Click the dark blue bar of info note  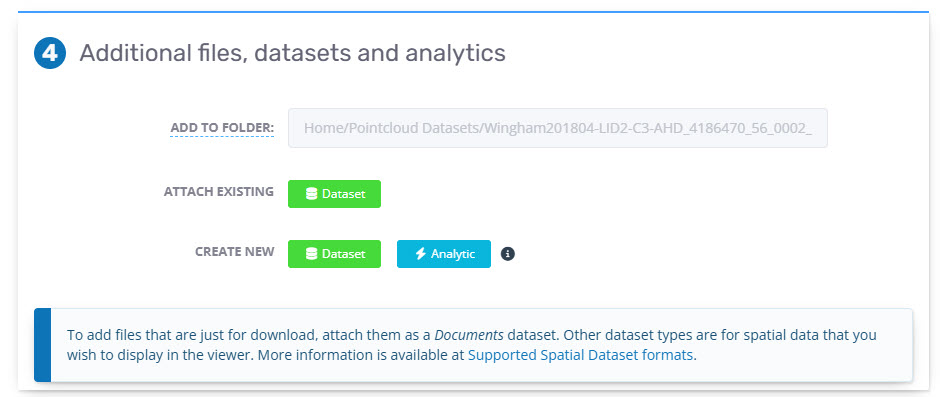43,345
